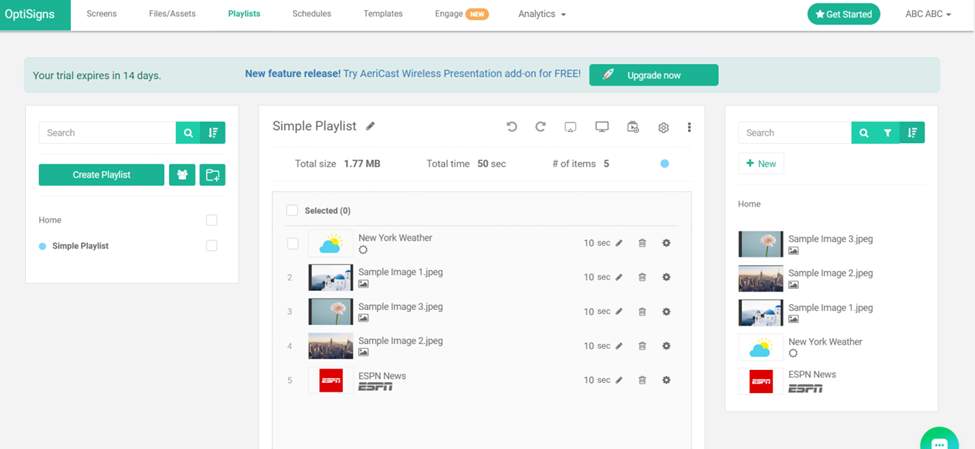This screenshot has width=975, height=449.
Task: Click the redo icon in playlist toolbar
Action: [x=540, y=127]
